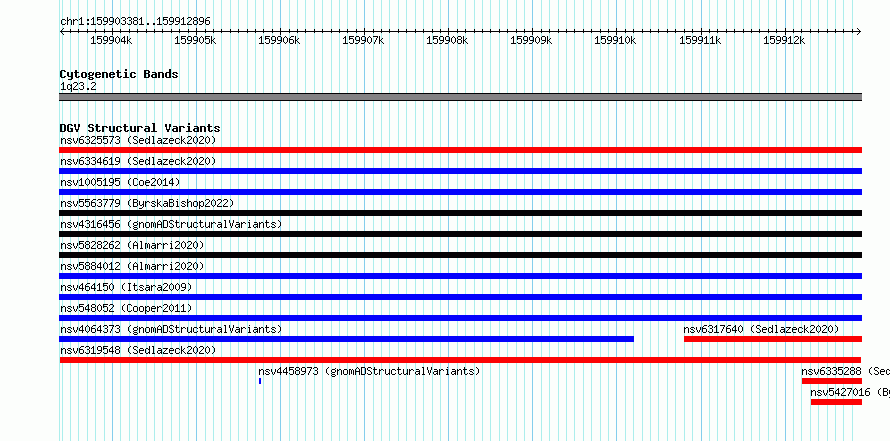Click the nsv5563779 (ByrskaBishop2022) label

147,203
